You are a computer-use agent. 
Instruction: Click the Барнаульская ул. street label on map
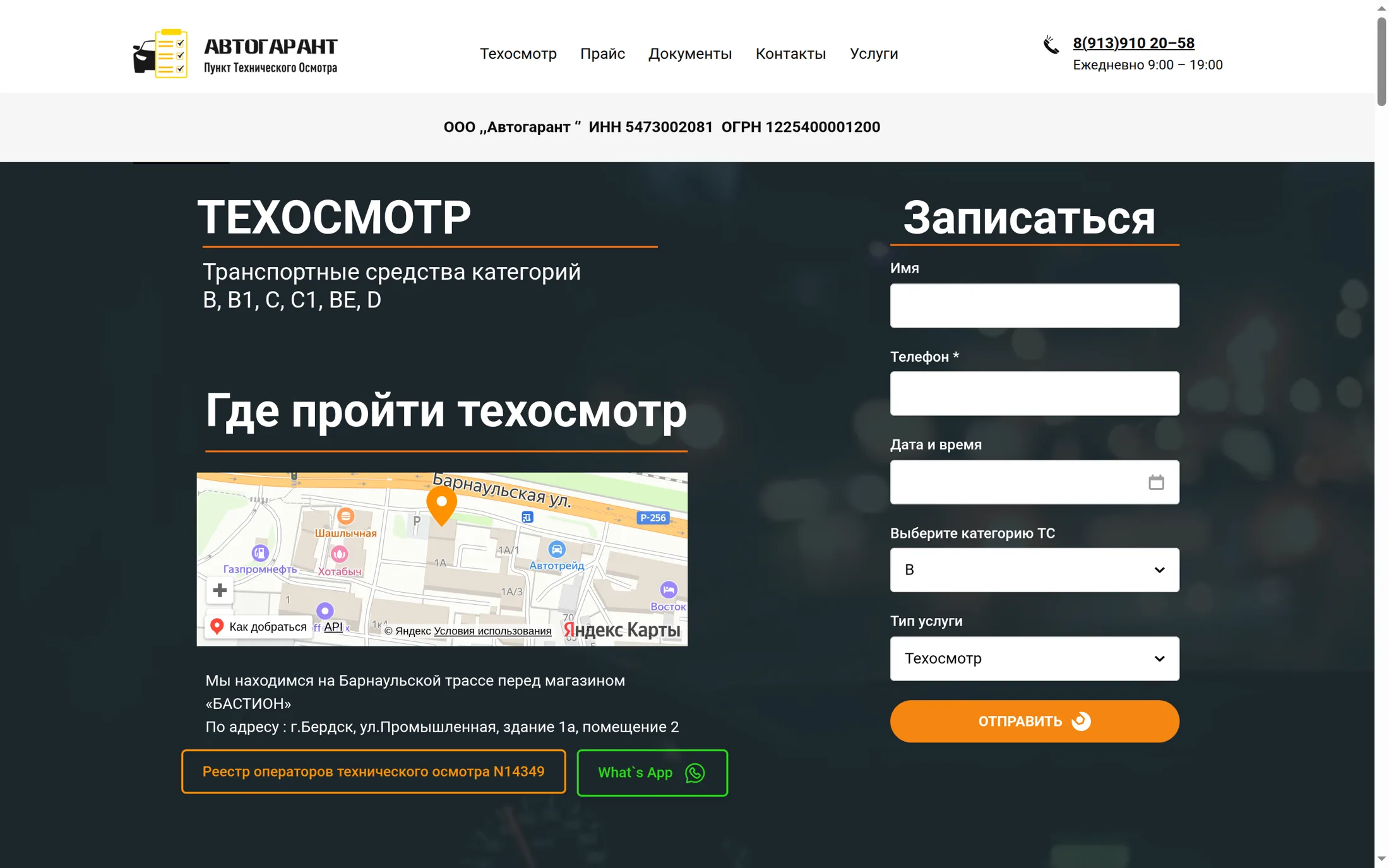[502, 492]
